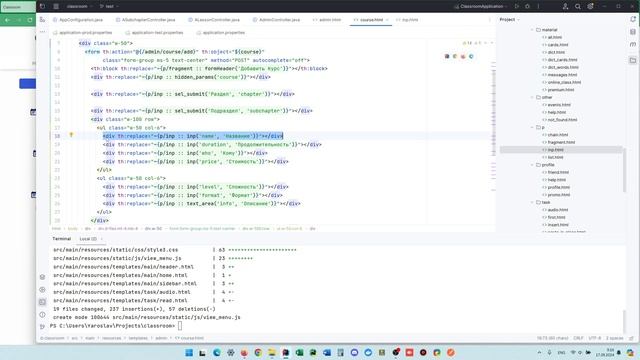Open the Git icon in left sidebar
640x360 pixels.
(42, 327)
